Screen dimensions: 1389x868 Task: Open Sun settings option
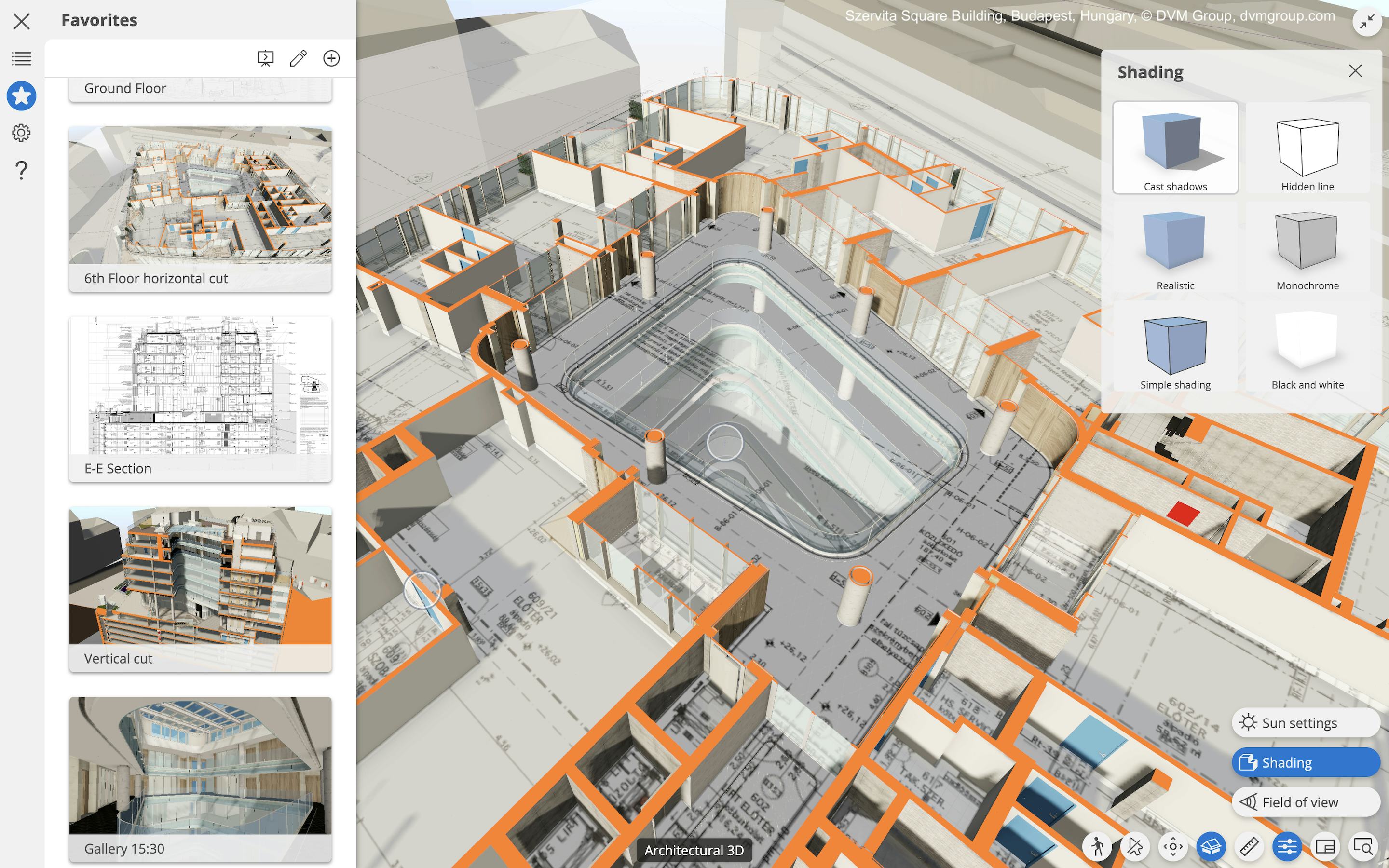[x=1305, y=723]
